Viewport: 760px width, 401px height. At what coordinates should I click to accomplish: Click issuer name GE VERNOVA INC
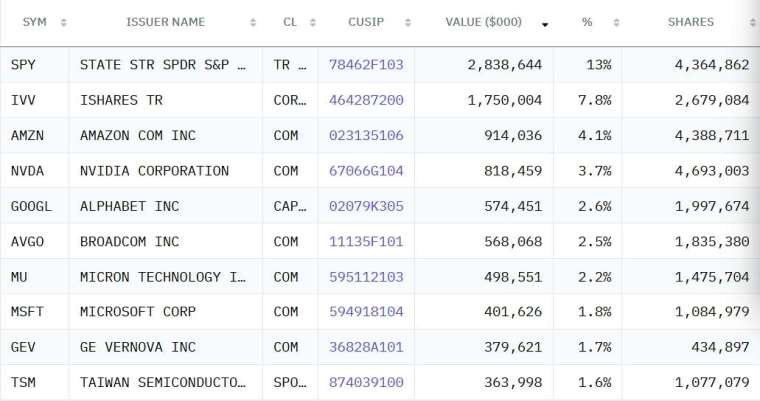pos(138,347)
